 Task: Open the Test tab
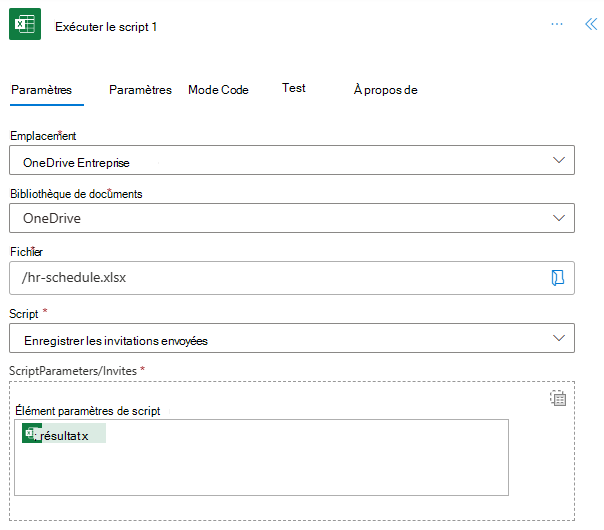[294, 88]
